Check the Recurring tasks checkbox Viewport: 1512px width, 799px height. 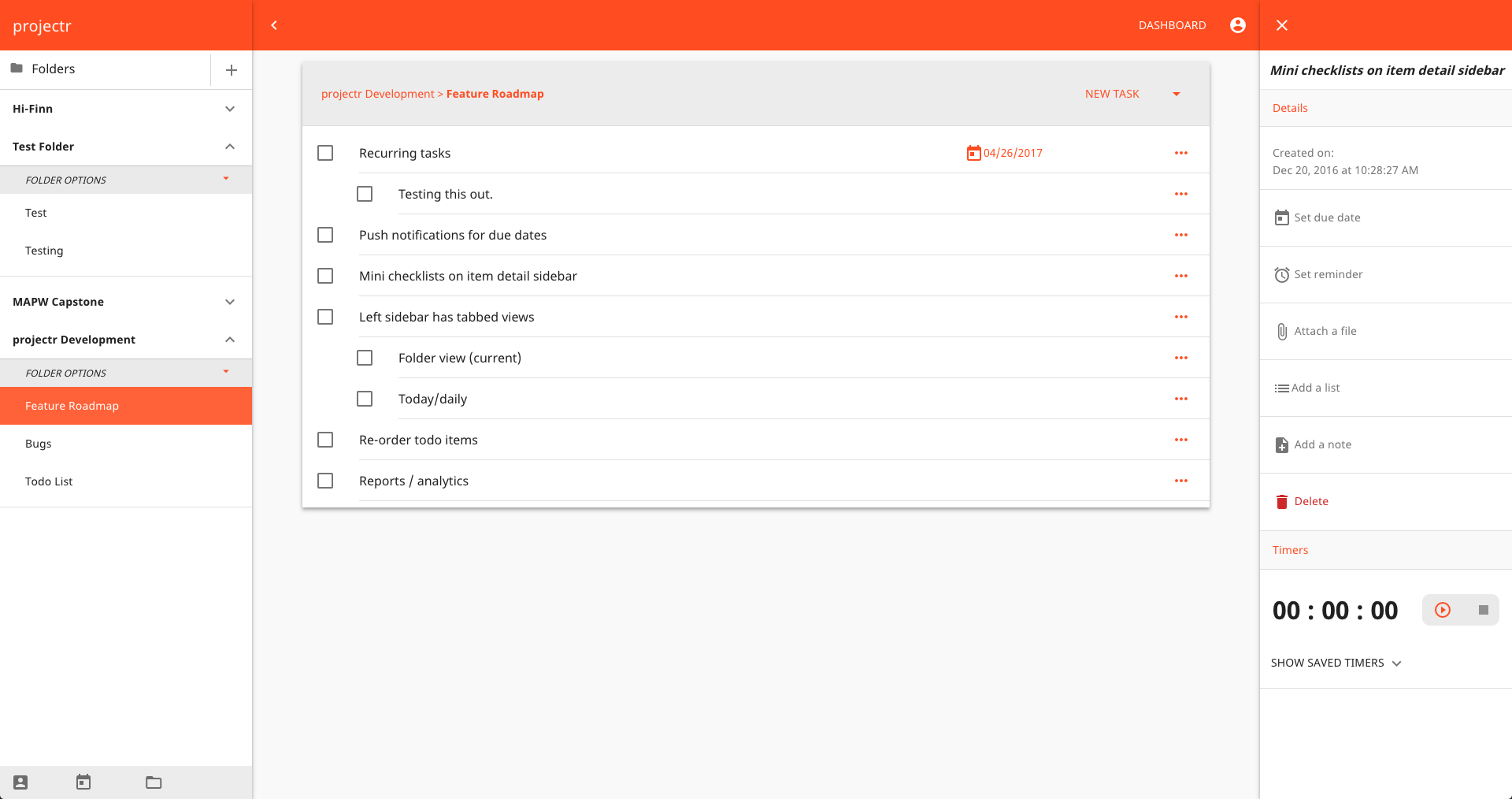(325, 153)
